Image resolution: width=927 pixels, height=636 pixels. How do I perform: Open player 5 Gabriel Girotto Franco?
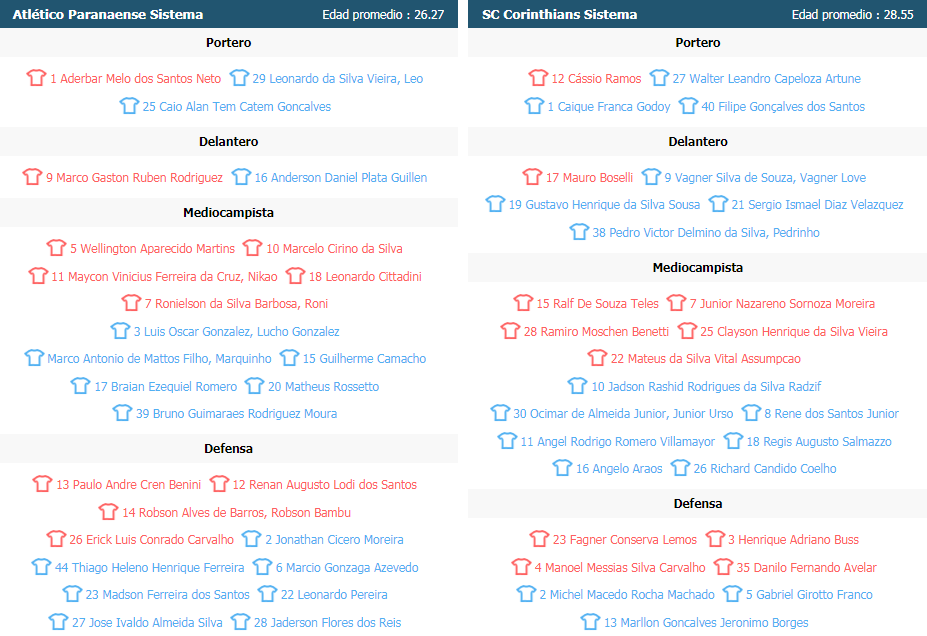click(809, 595)
